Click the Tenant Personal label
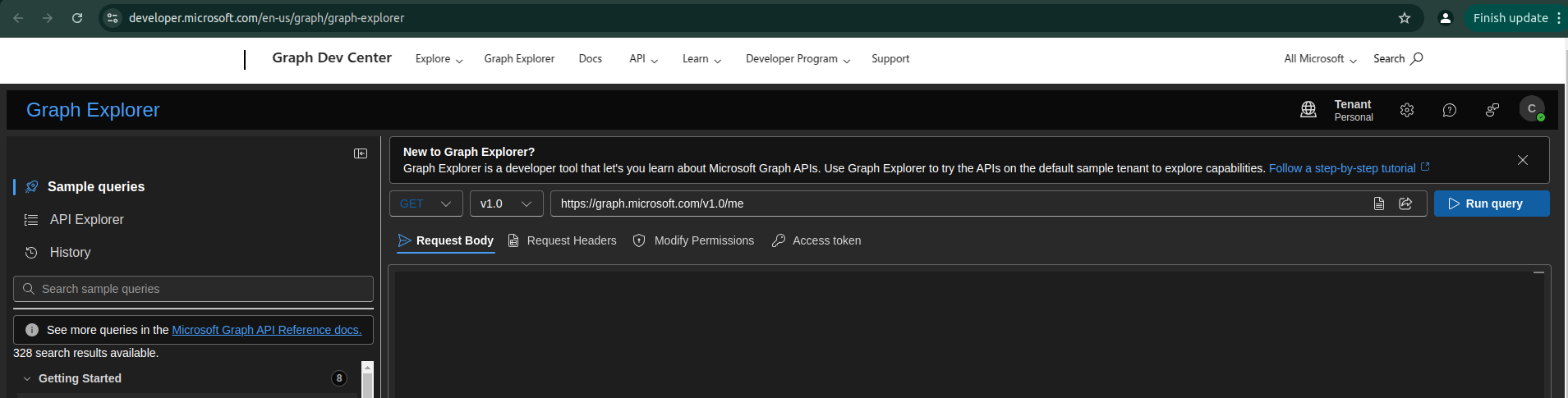 click(1354, 110)
